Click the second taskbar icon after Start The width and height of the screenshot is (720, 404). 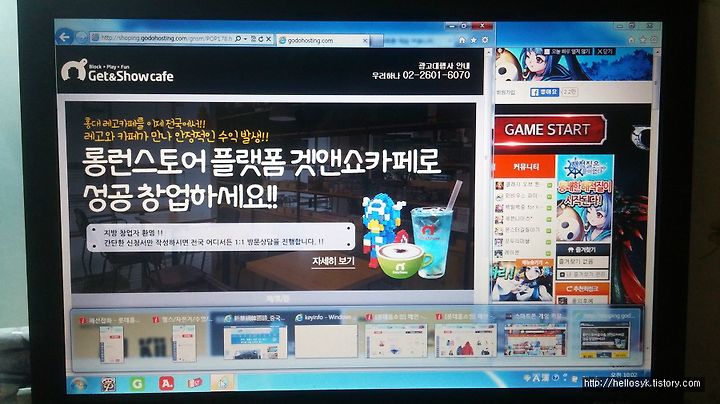pos(108,384)
